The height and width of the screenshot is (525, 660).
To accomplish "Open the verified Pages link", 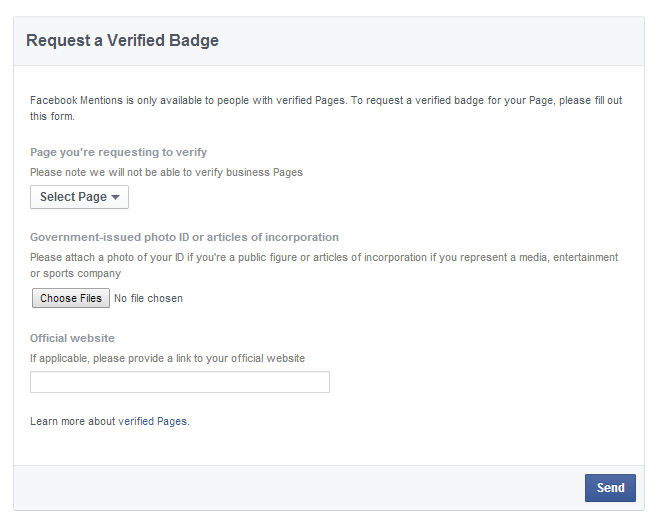I will (153, 421).
